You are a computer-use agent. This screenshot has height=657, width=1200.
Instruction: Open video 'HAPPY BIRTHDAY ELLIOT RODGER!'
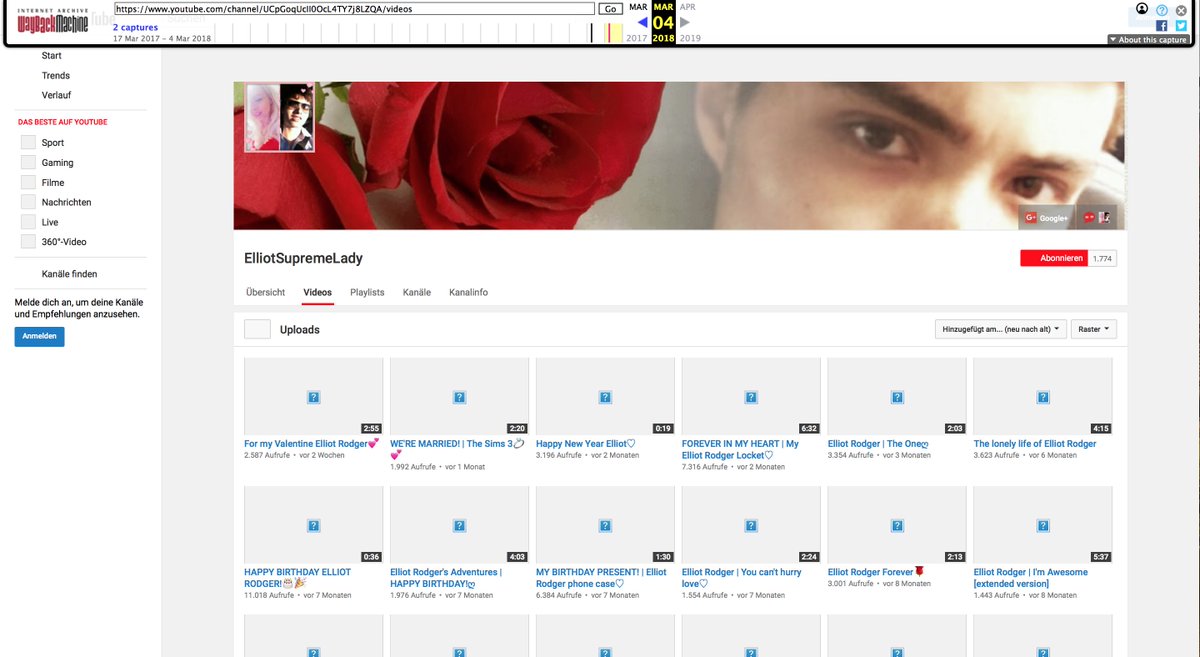299,578
